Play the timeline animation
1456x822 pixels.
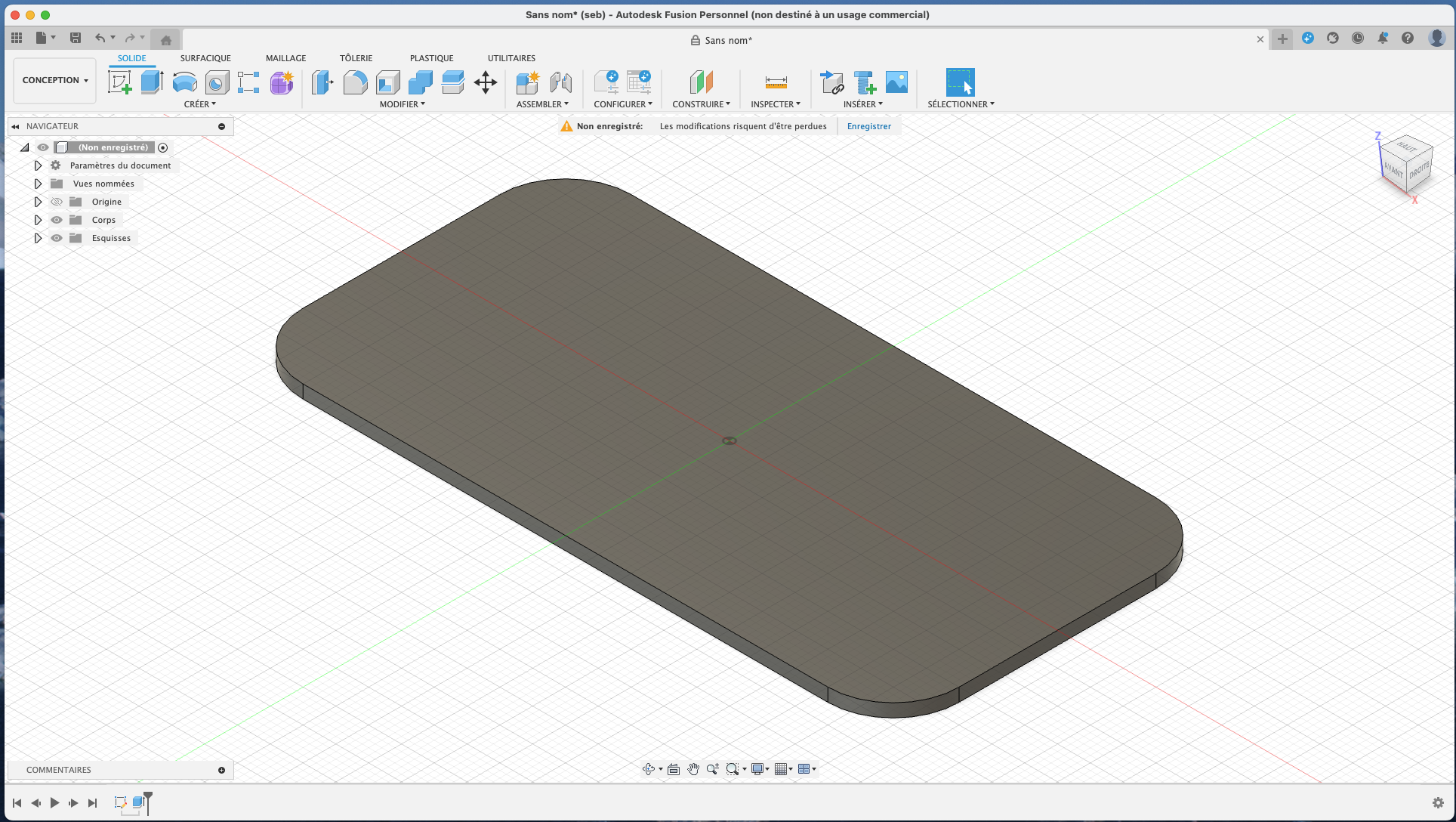point(54,802)
